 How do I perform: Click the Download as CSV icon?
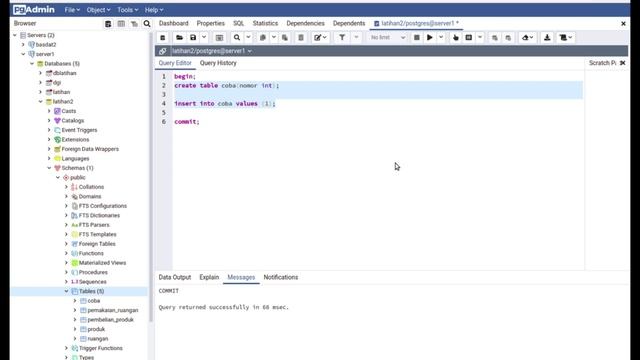click(547, 38)
